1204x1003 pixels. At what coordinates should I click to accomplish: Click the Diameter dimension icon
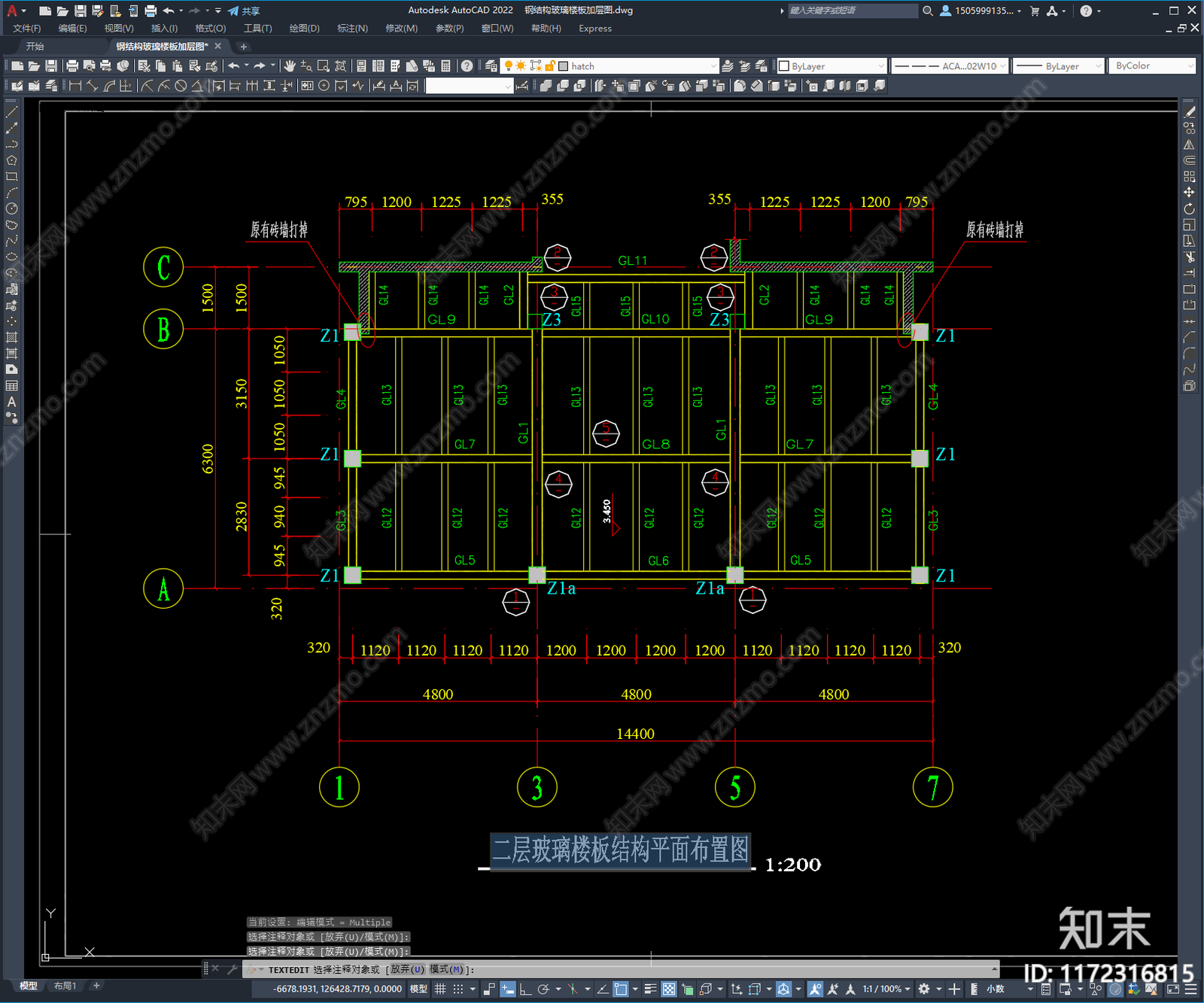181,86
